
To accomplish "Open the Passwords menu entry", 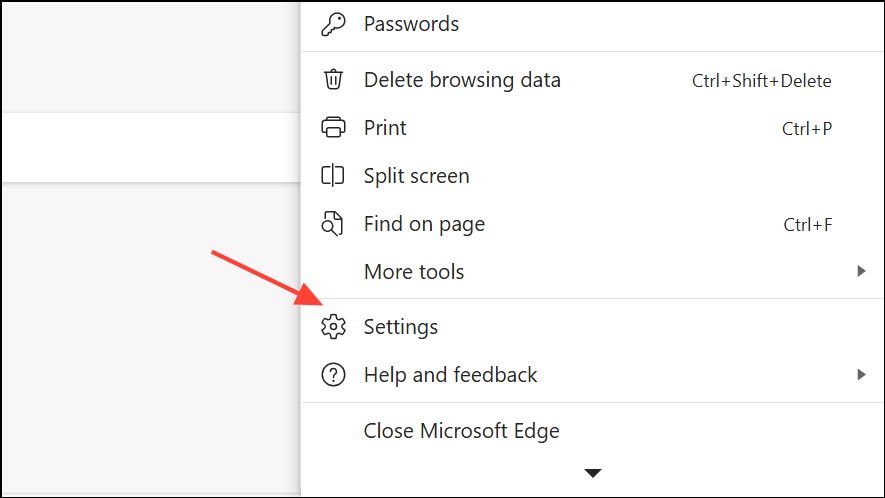I will pyautogui.click(x=411, y=24).
